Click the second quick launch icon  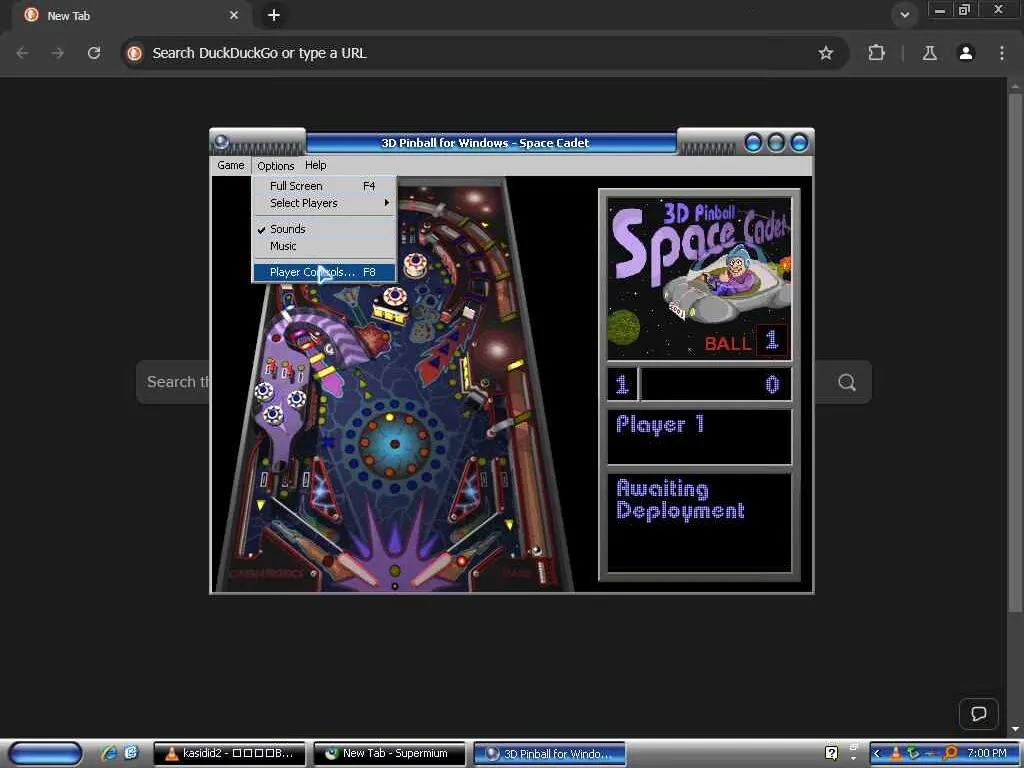131,754
